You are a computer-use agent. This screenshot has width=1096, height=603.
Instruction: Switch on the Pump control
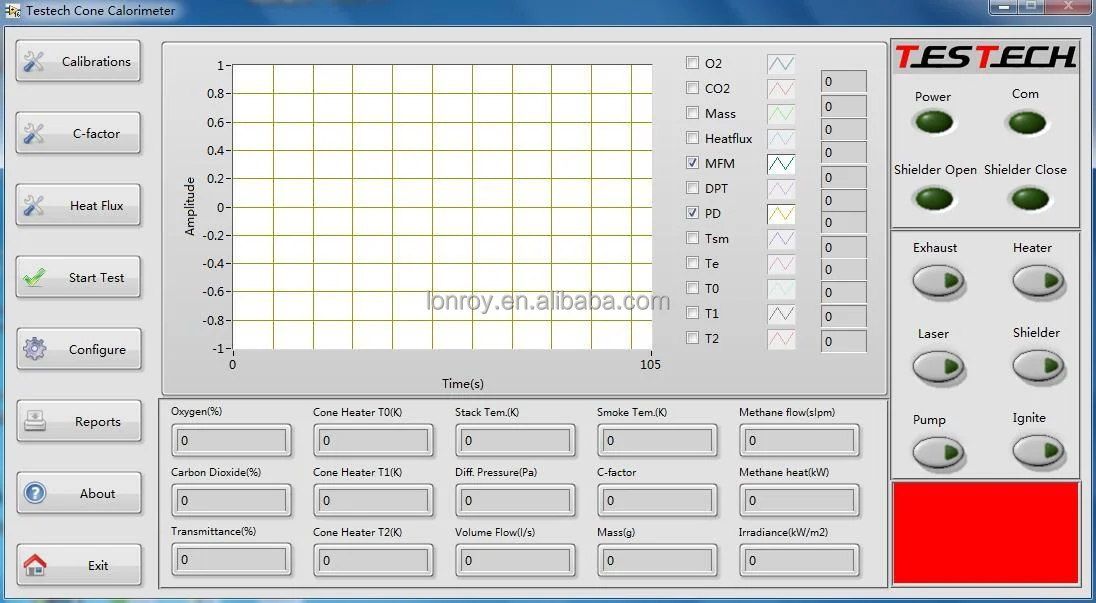pyautogui.click(x=938, y=454)
